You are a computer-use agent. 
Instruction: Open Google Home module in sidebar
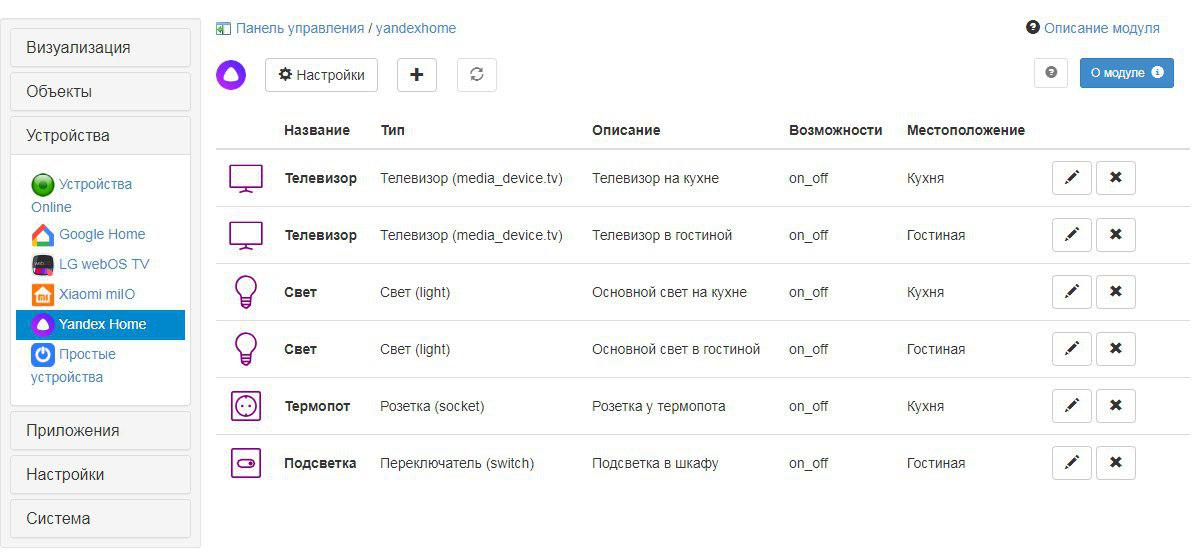pos(101,234)
